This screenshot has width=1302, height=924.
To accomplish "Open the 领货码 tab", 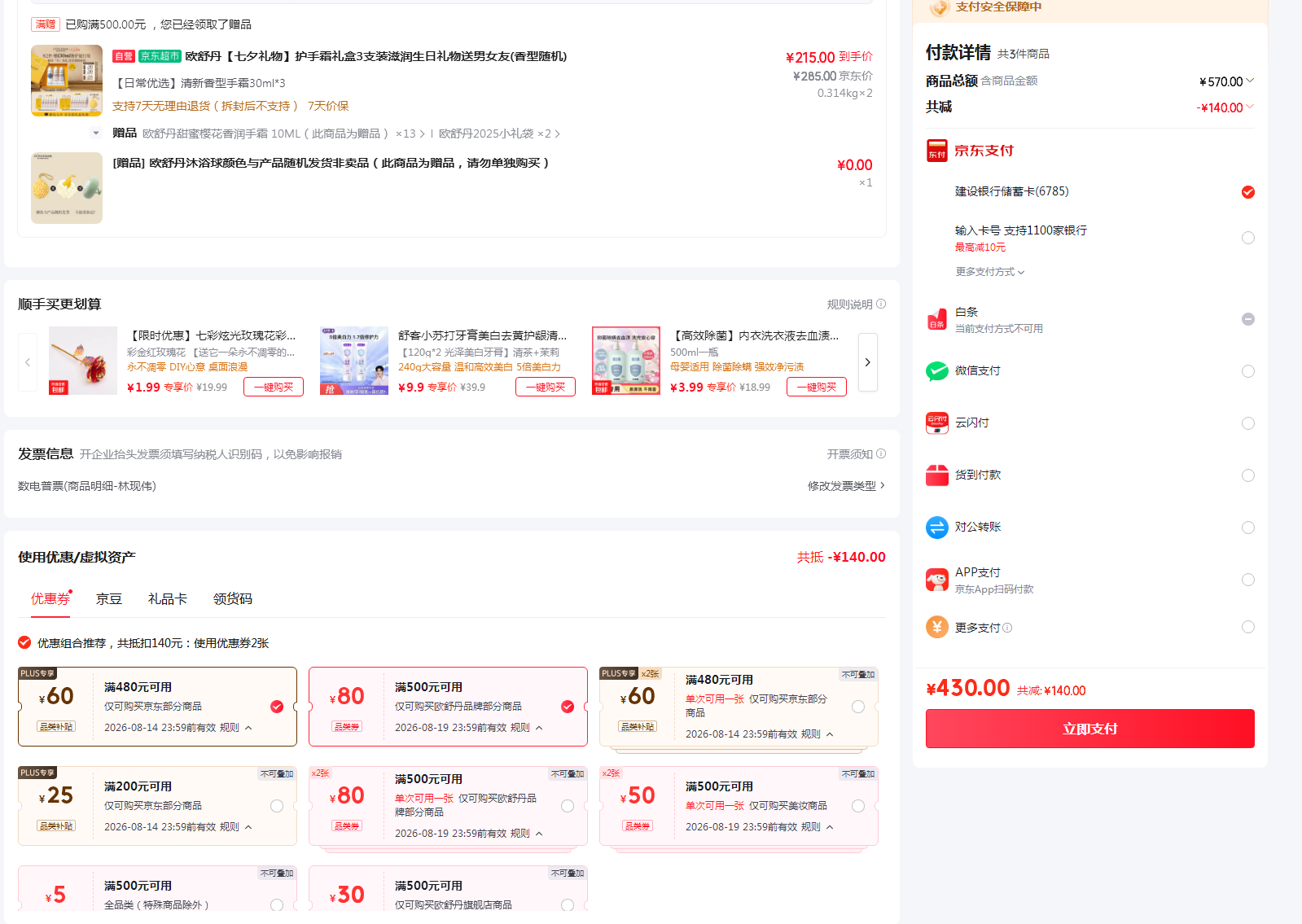I will pos(233,599).
